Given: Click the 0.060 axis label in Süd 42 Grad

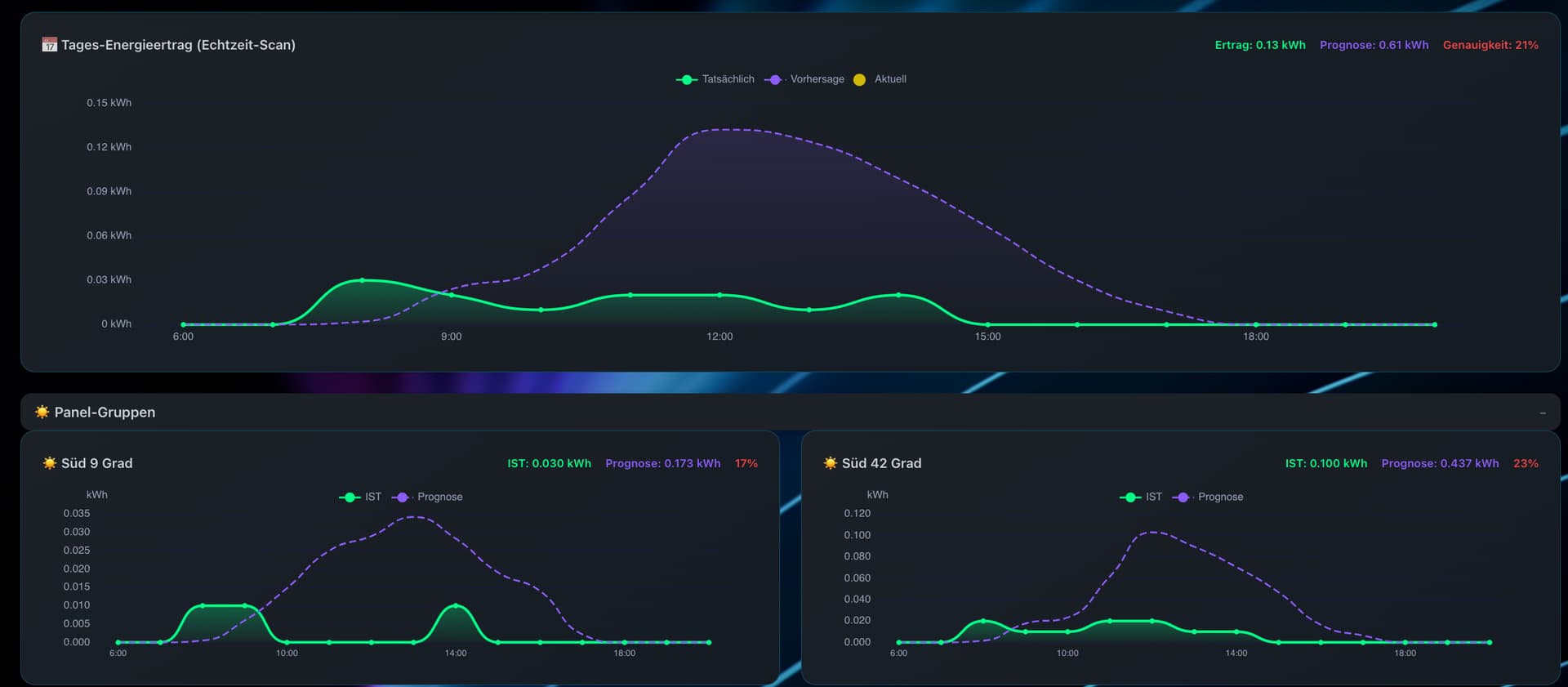Looking at the screenshot, I should pos(857,578).
